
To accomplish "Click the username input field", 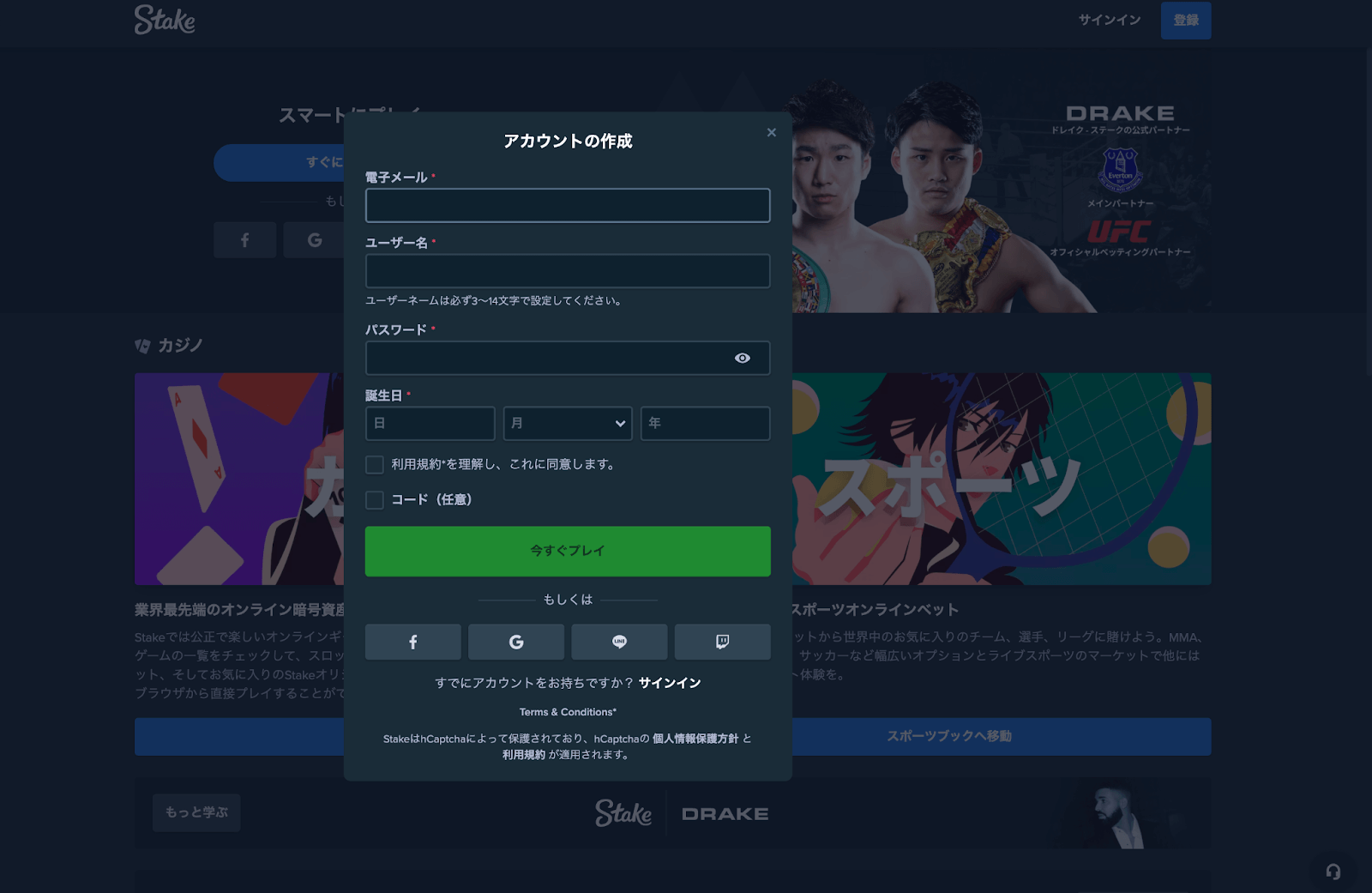I will click(x=568, y=271).
